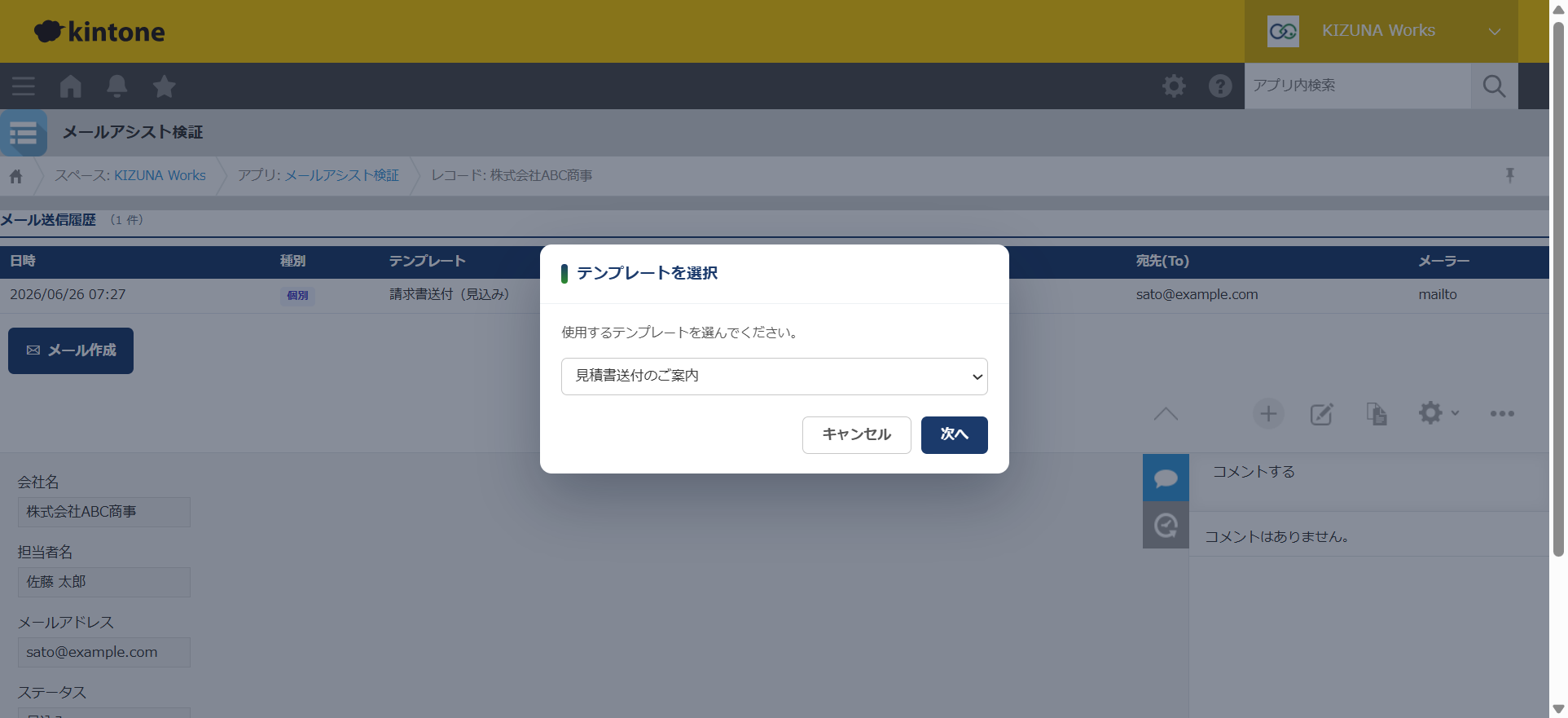The image size is (1568, 718).
Task: Click the 佐藤 太郎 contact name value
Action: tap(104, 582)
